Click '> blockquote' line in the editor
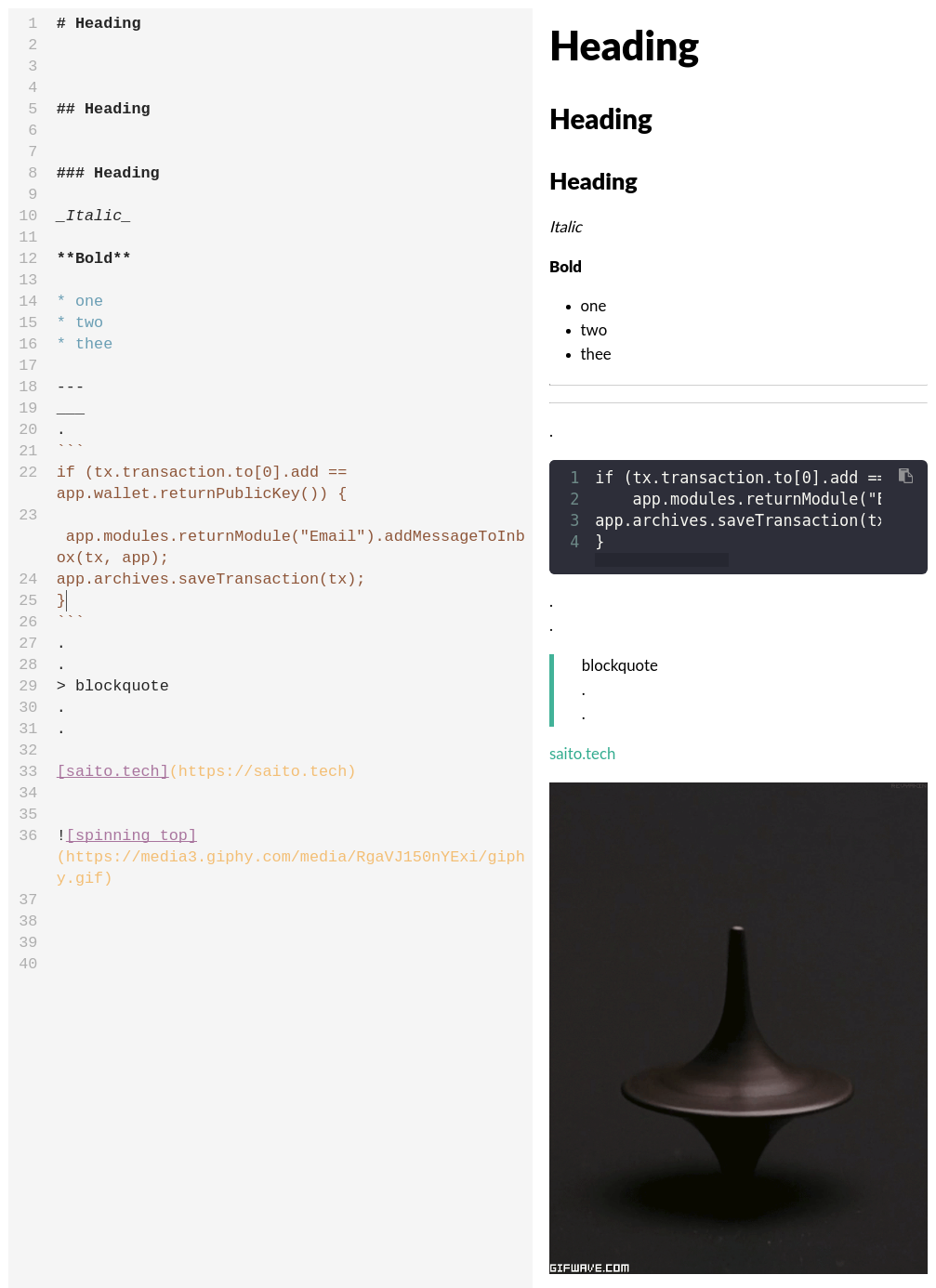This screenshot has width=936, height=1288. [112, 686]
